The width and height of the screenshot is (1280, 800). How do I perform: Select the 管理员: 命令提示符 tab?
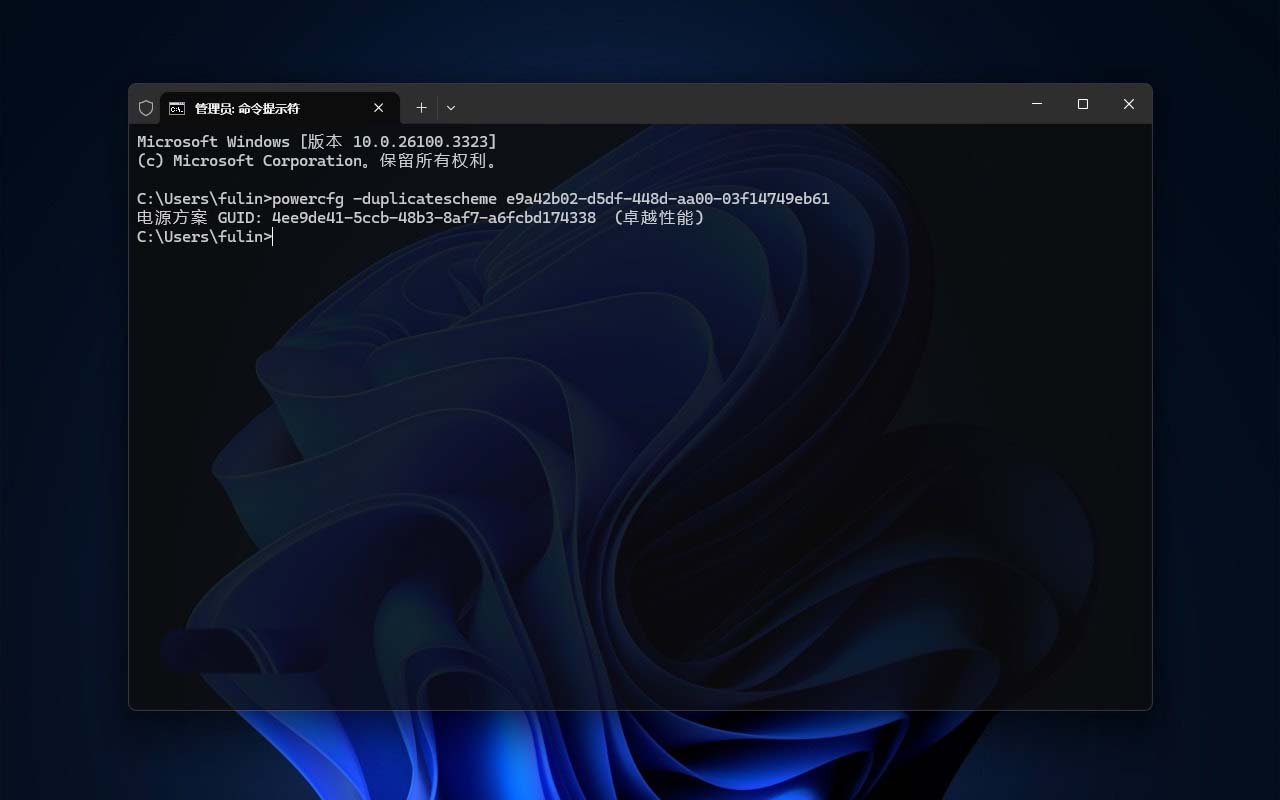pos(280,108)
